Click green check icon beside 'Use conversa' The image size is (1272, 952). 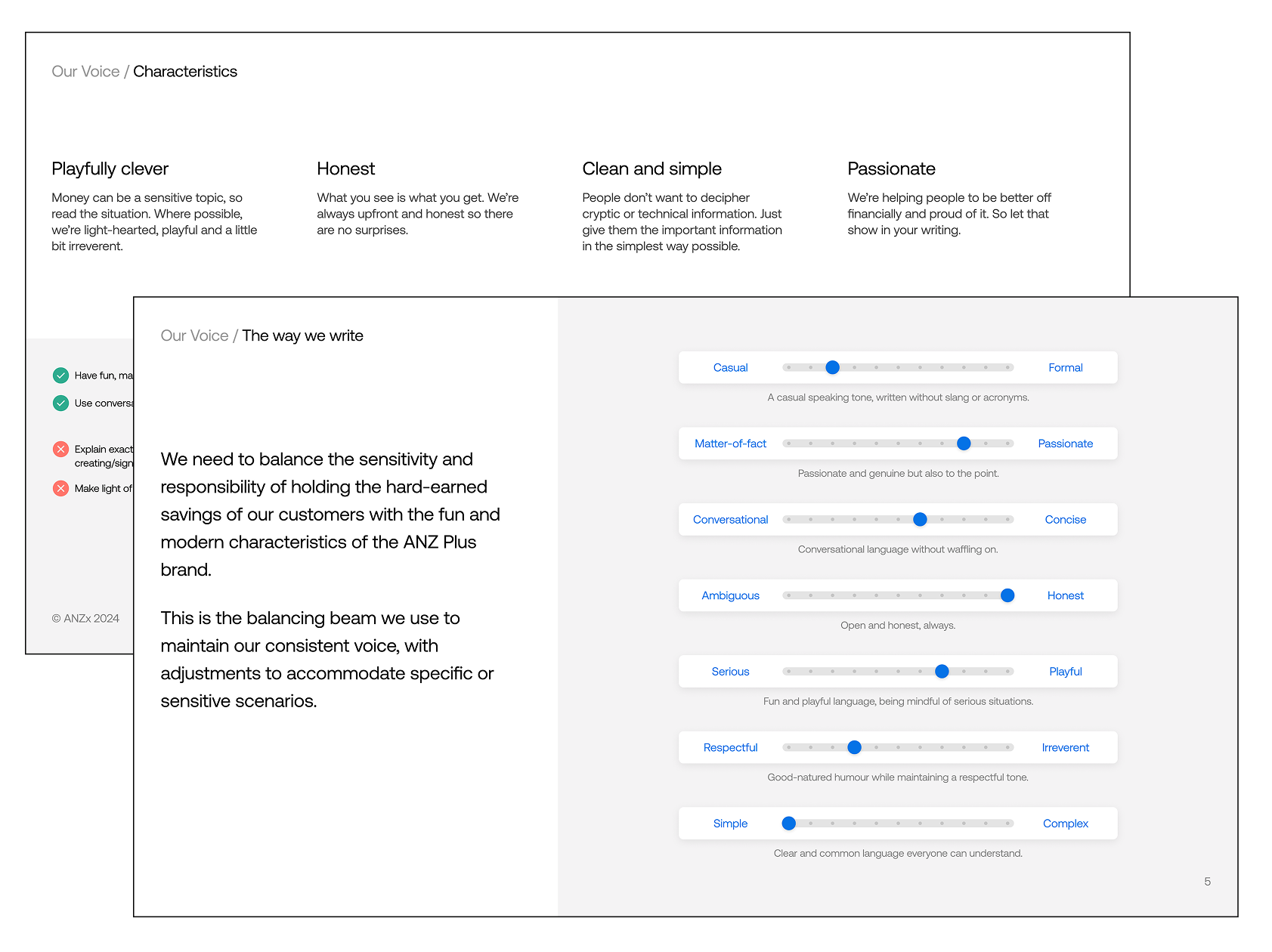pos(61,403)
